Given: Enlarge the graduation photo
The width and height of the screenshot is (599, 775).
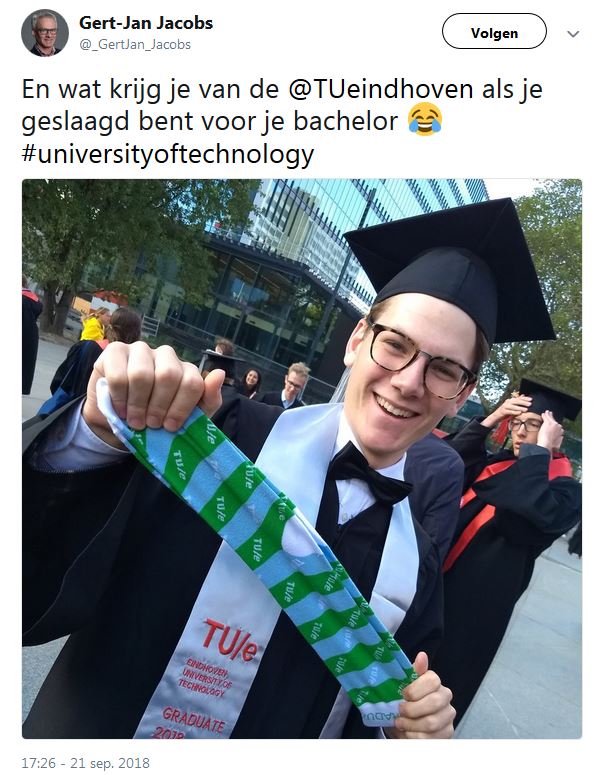Looking at the screenshot, I should pos(301,458).
